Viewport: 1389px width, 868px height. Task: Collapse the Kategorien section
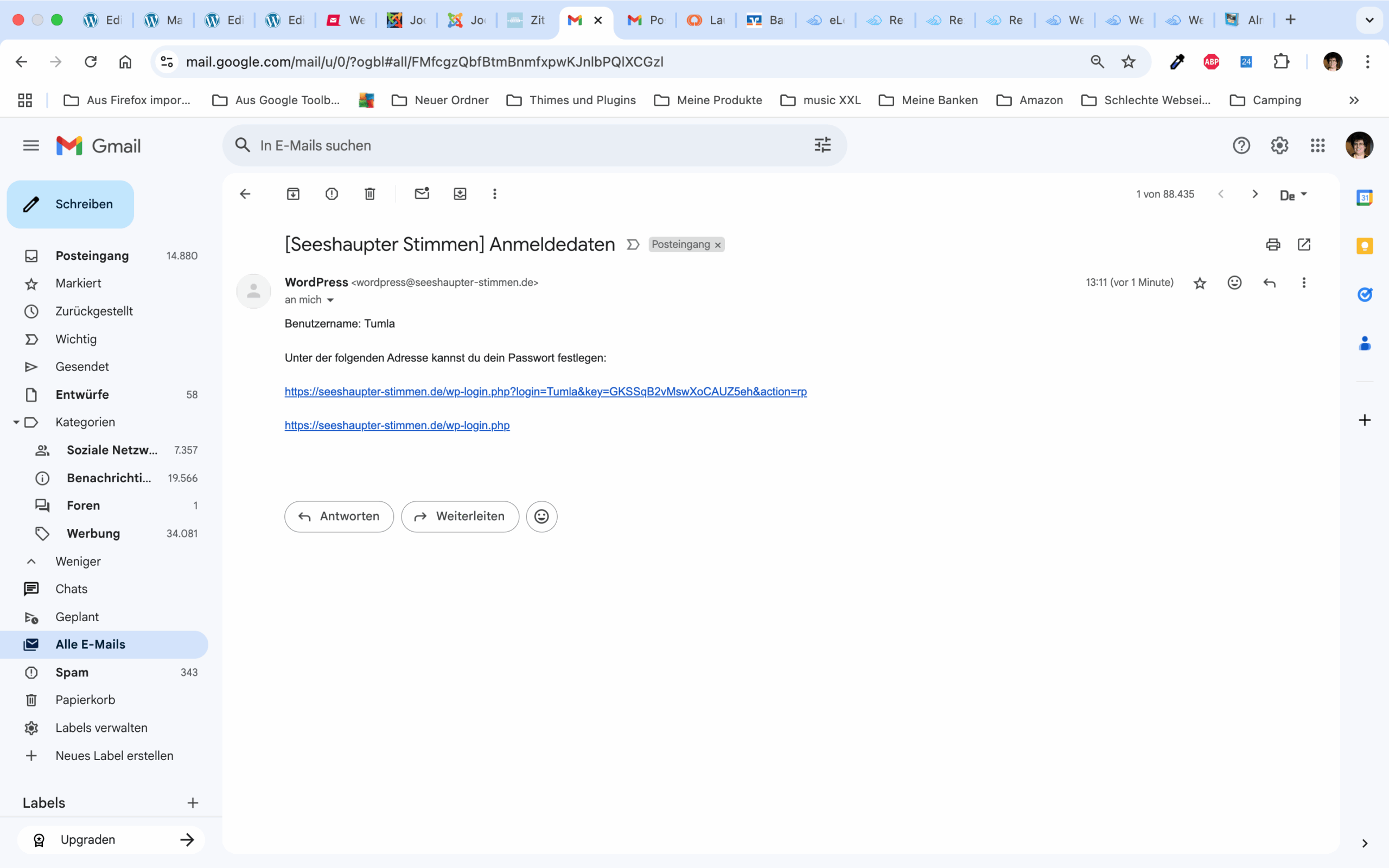[16, 423]
